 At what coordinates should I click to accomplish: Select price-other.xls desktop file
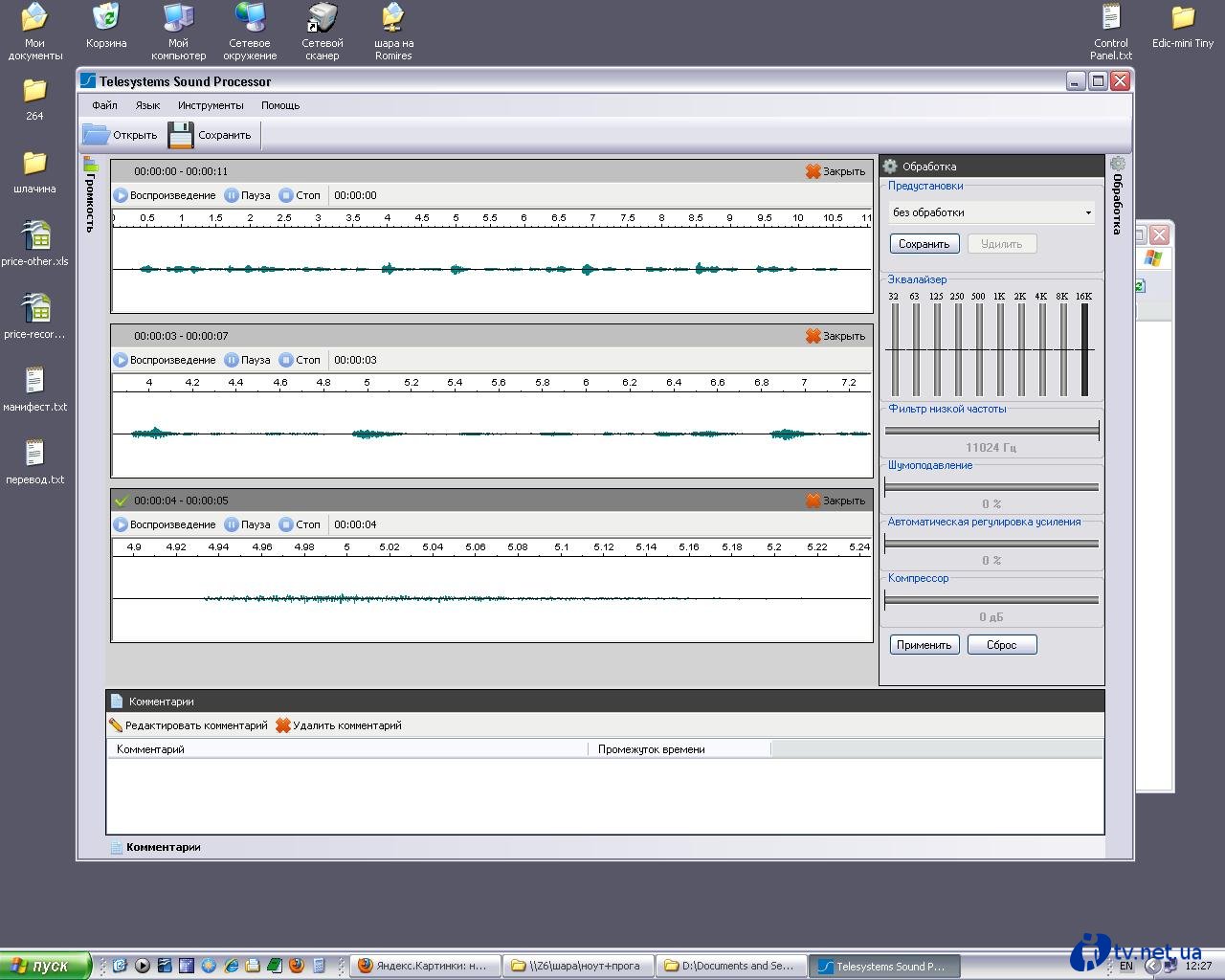tap(35, 243)
